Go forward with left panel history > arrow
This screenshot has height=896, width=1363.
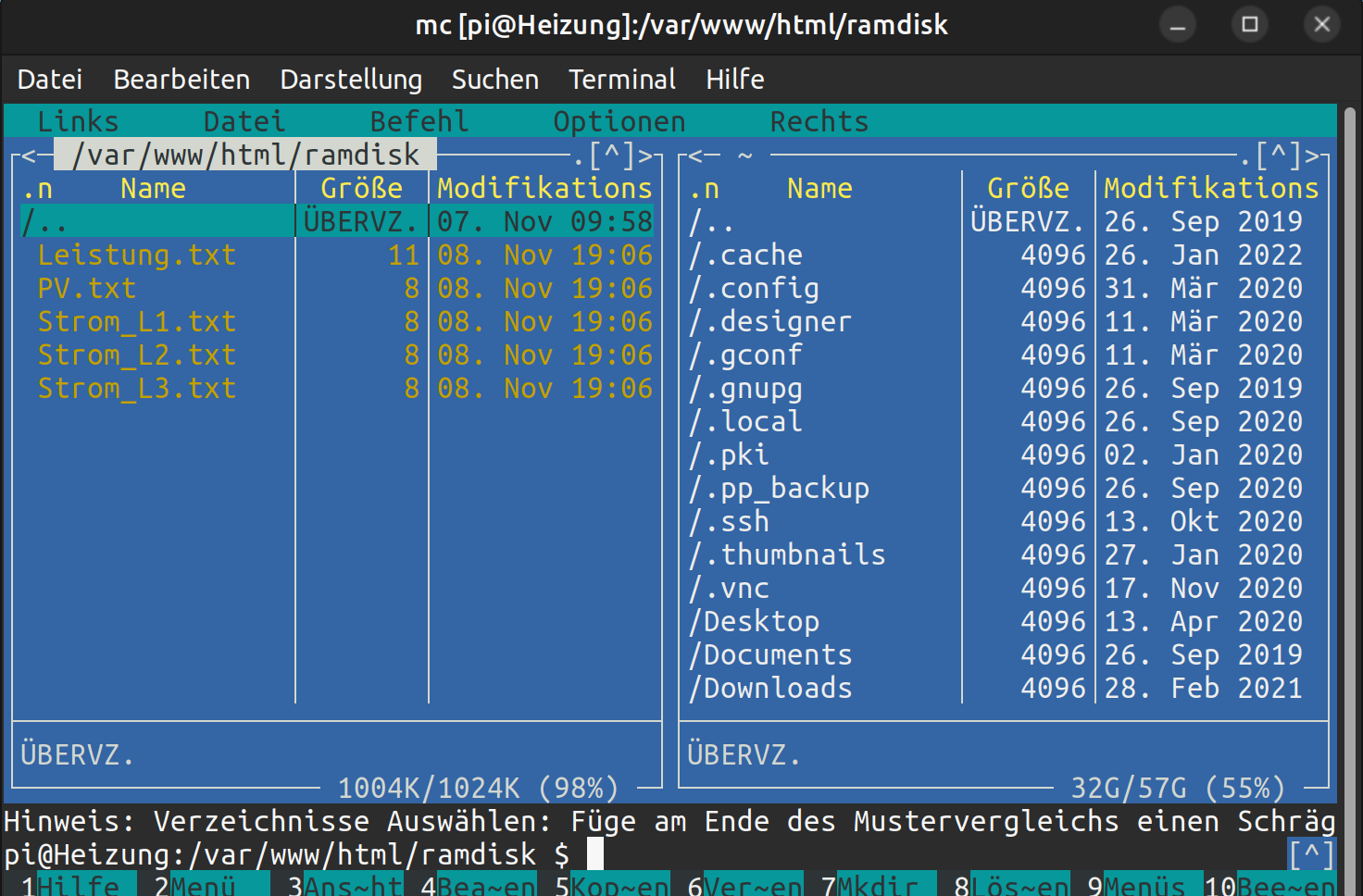(644, 155)
